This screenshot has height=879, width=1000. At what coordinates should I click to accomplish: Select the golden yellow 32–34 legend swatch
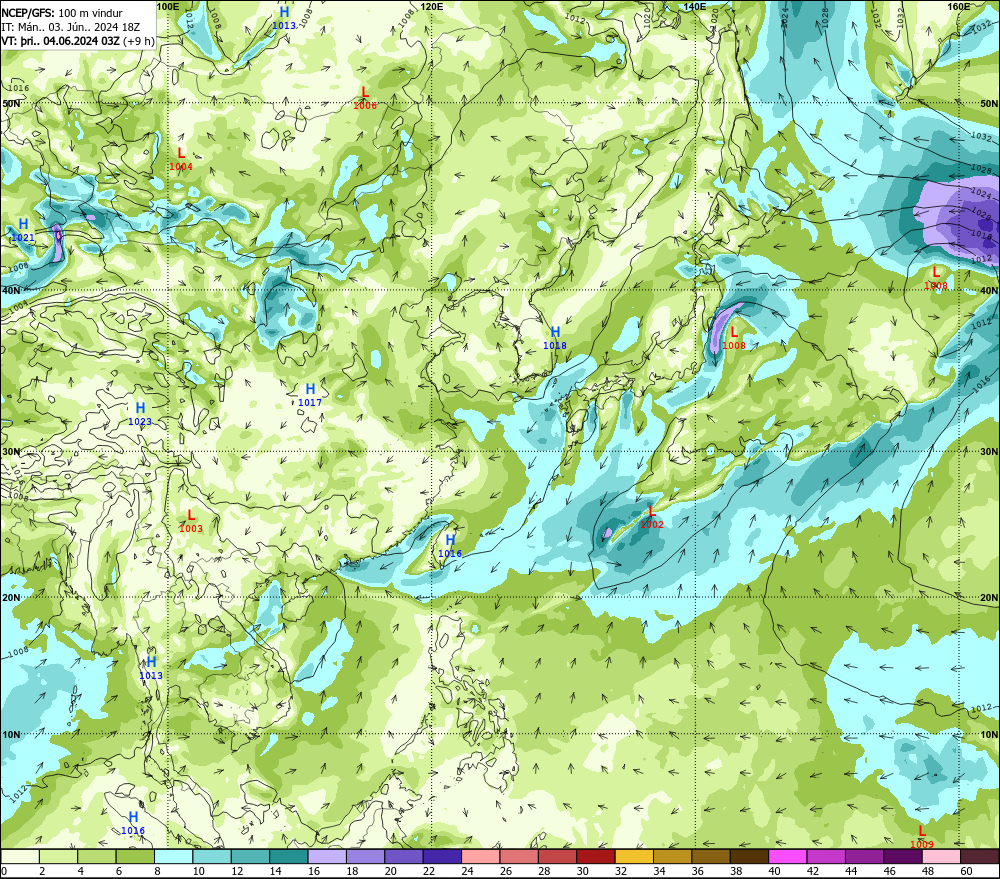tap(634, 857)
